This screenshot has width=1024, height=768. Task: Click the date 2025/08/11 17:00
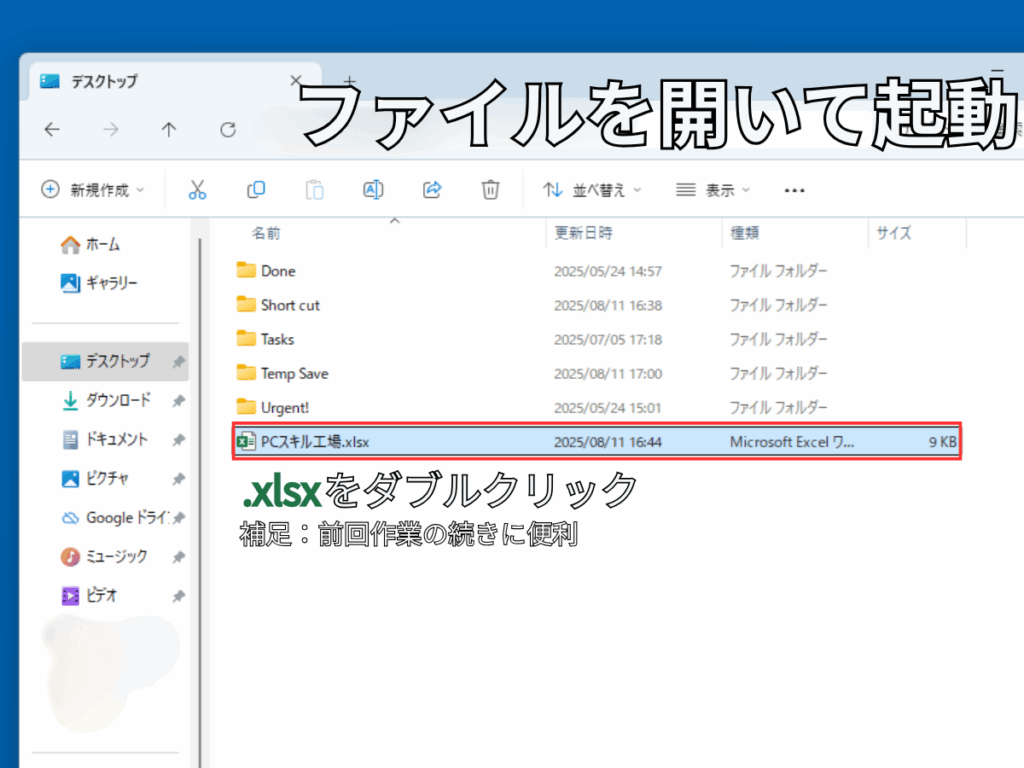608,374
